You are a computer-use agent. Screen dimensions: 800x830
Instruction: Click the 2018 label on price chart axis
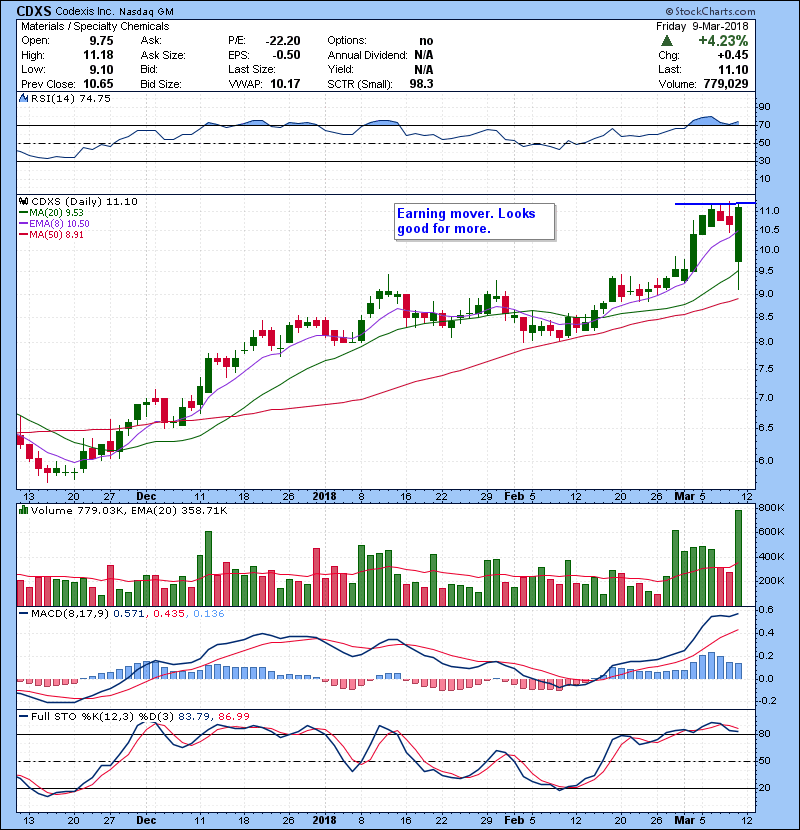tap(325, 497)
